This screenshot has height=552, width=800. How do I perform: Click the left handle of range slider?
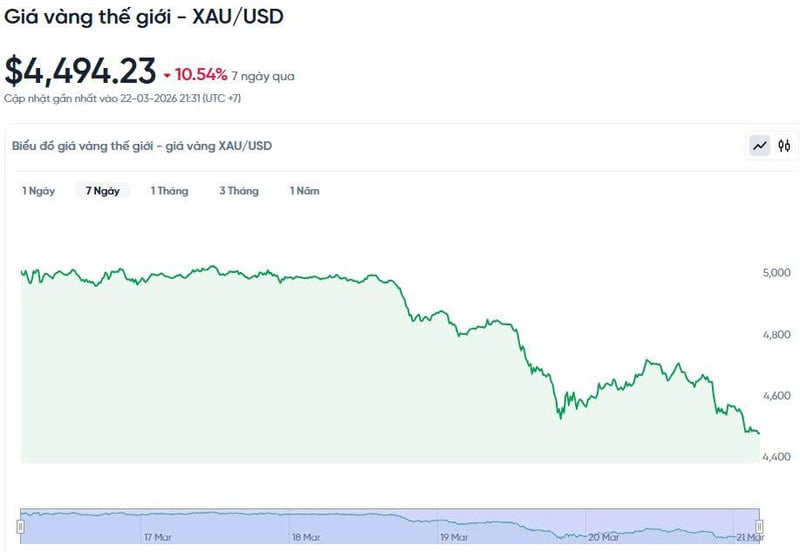(20, 526)
